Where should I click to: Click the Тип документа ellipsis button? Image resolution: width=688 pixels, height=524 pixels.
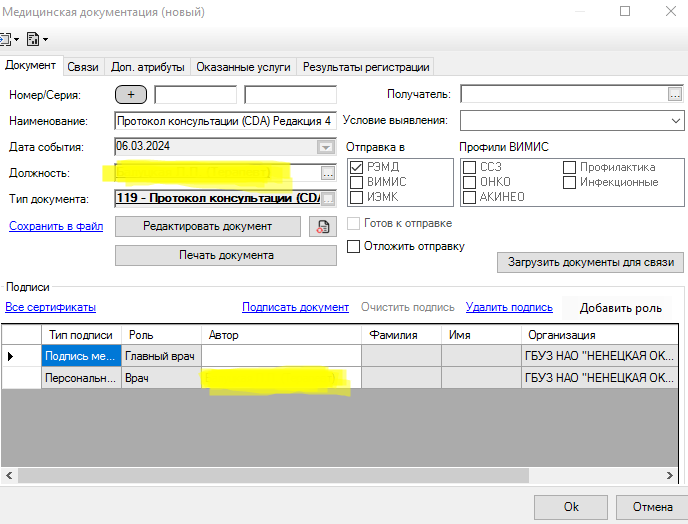tap(327, 199)
